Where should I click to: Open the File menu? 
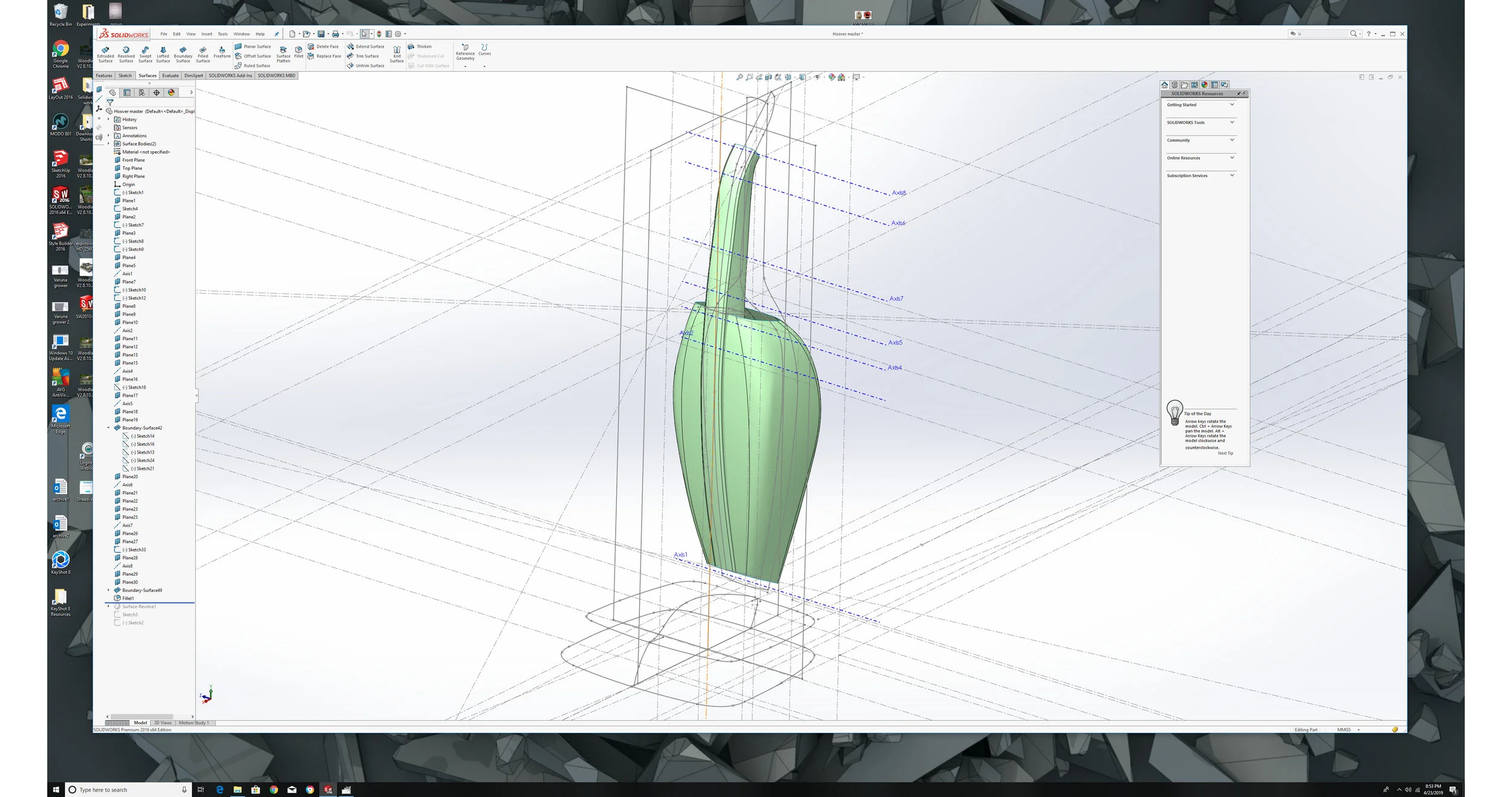pyautogui.click(x=164, y=34)
